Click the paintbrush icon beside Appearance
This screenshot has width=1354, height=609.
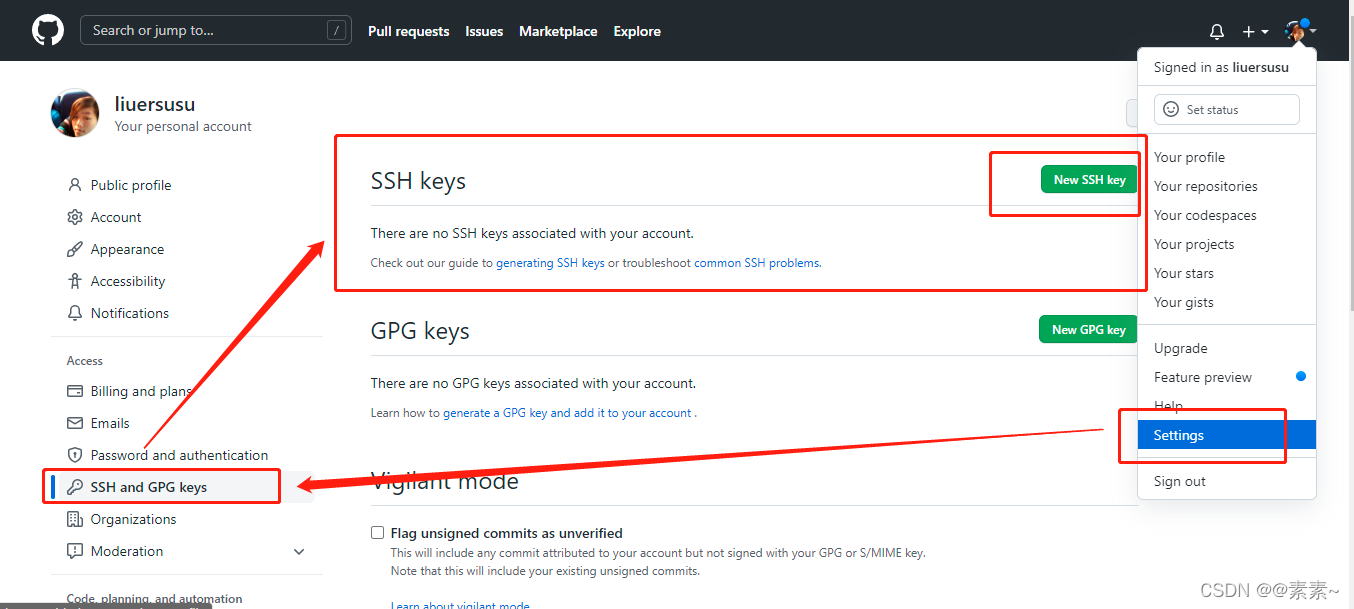click(74, 249)
